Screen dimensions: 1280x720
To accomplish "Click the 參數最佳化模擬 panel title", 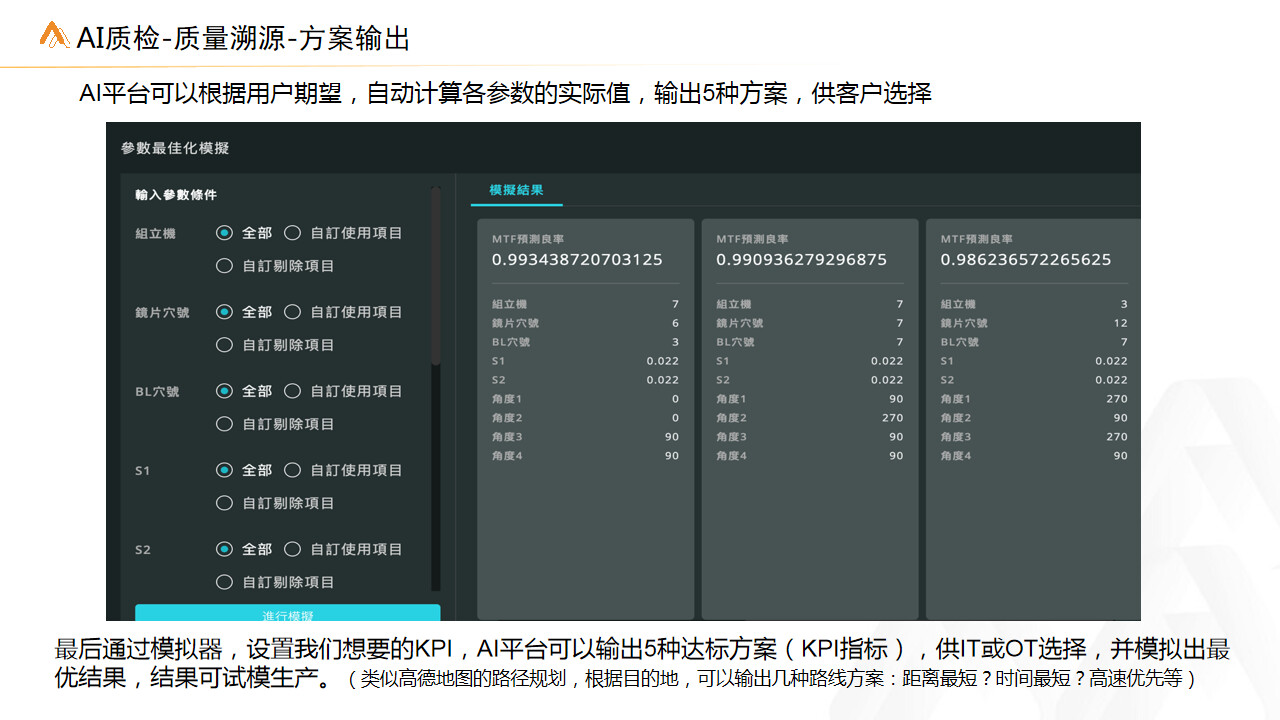I will click(x=175, y=148).
